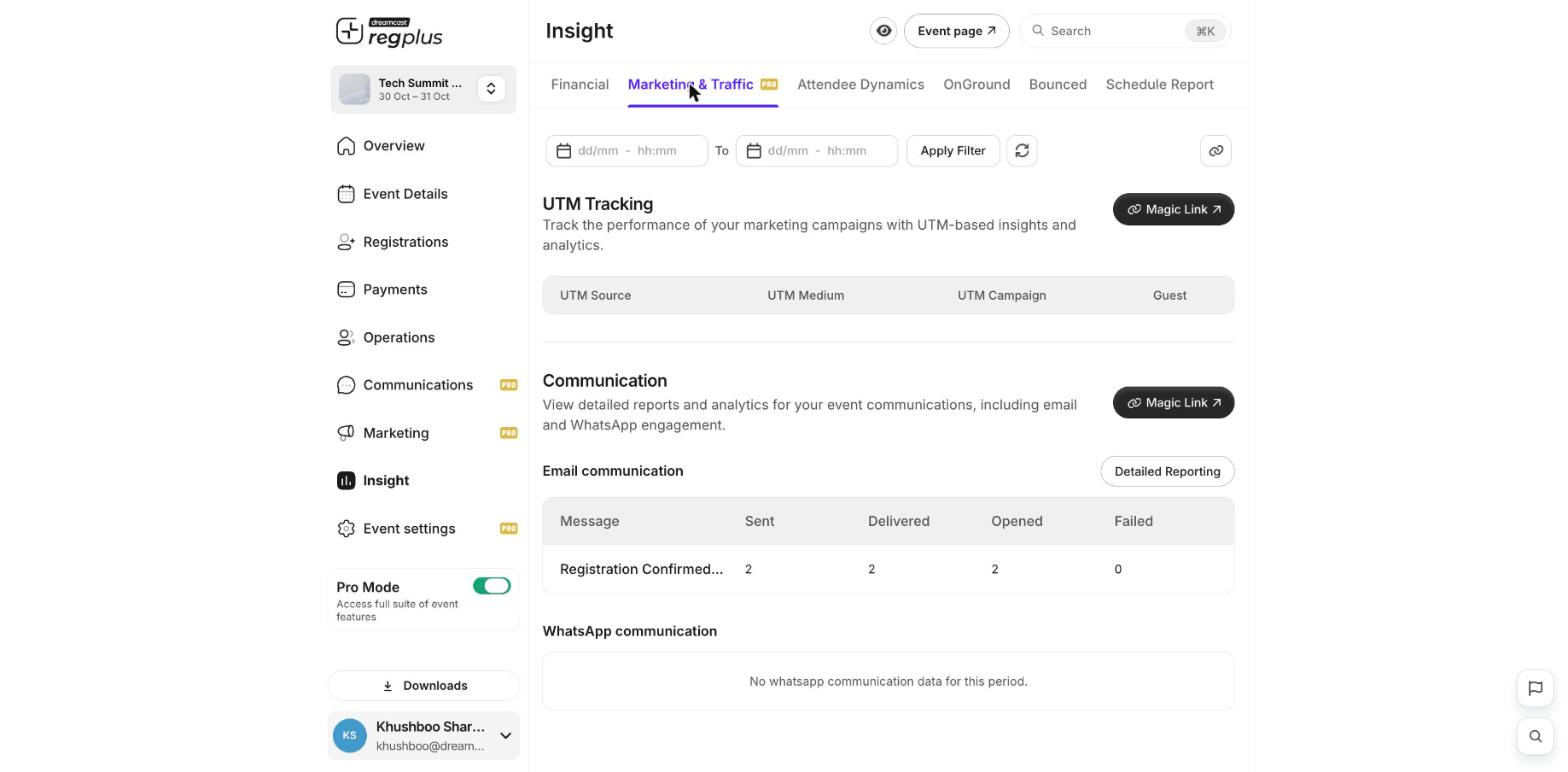Viewport: 1568px width, 772px height.
Task: Click the UTM Campaign column header
Action: click(x=1002, y=296)
